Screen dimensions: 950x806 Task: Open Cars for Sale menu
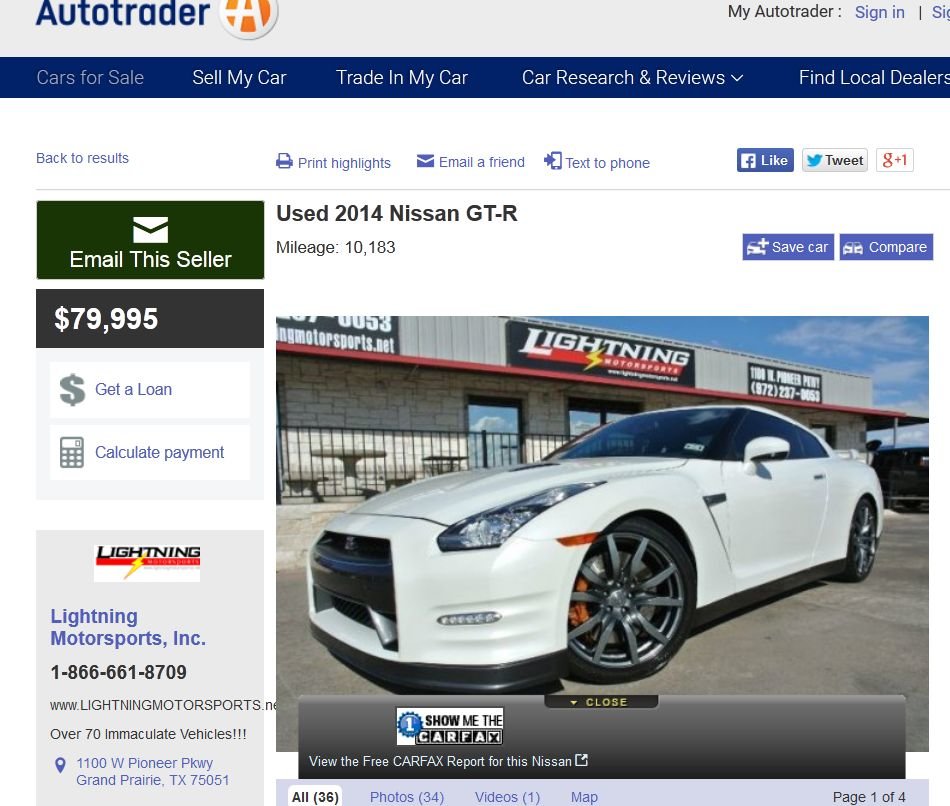tap(90, 78)
